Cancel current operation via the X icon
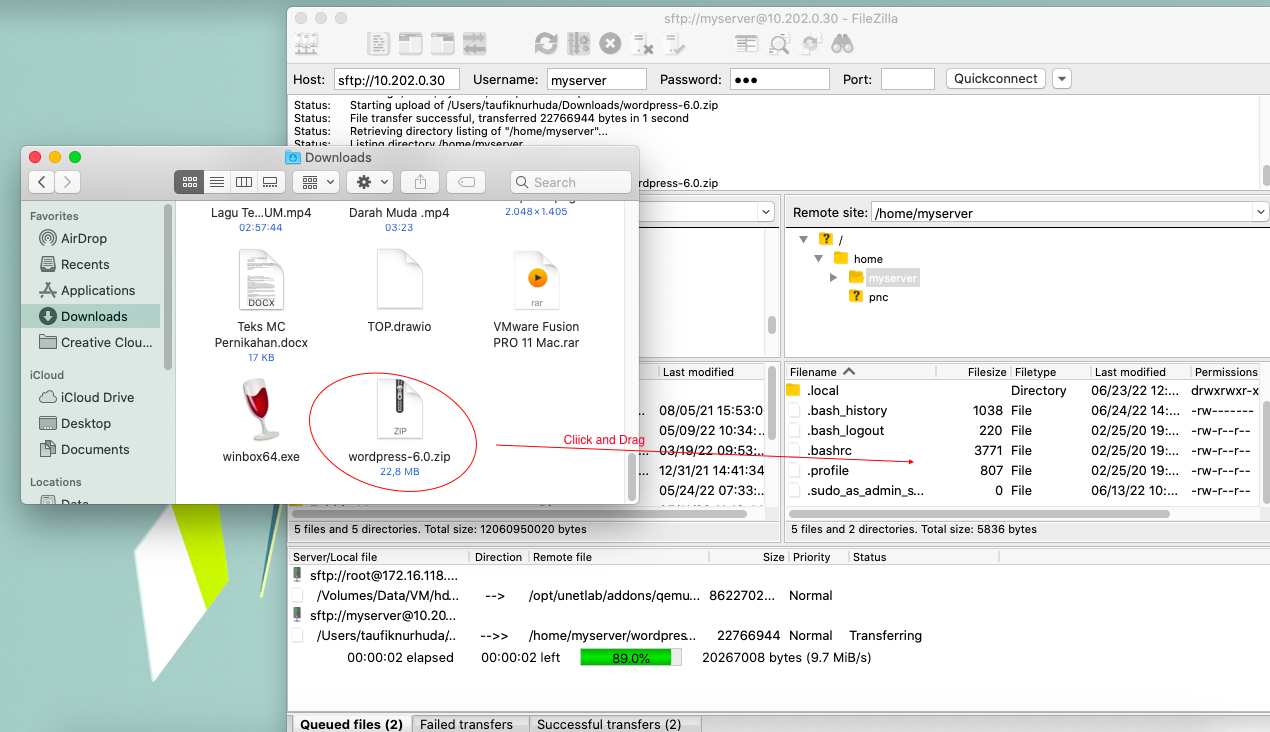The image size is (1270, 732). click(x=610, y=43)
